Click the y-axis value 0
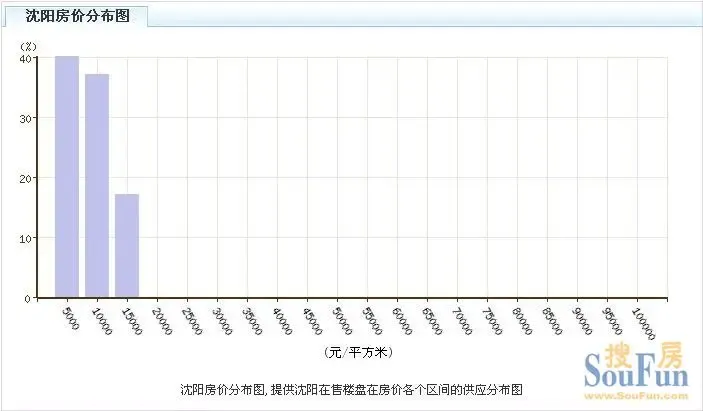This screenshot has width=703, height=411. [x=28, y=299]
